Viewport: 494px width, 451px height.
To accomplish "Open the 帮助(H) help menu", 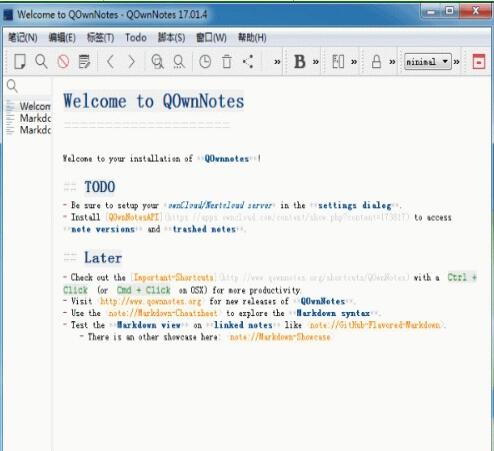I will tap(252, 37).
